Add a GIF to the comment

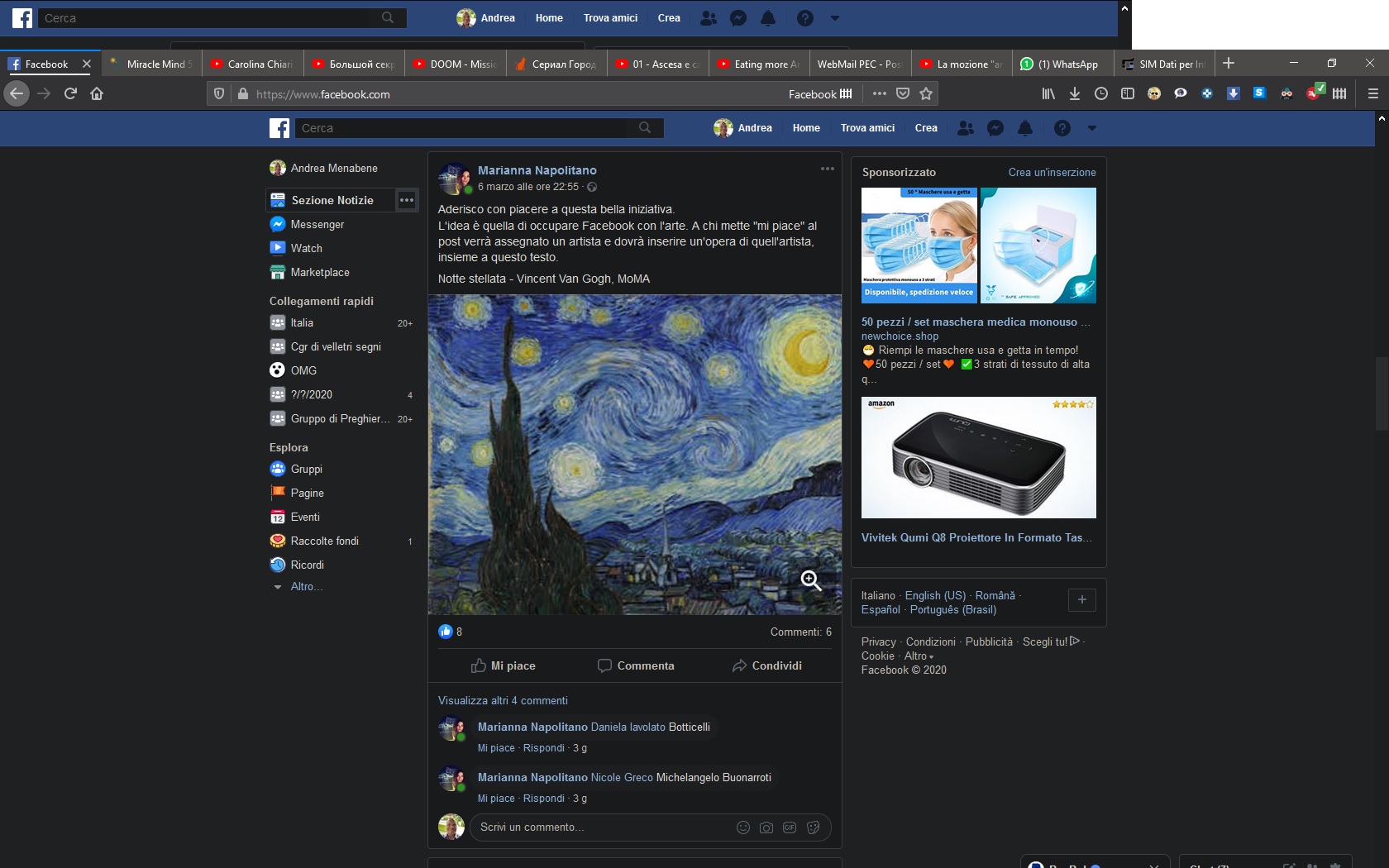(x=790, y=827)
